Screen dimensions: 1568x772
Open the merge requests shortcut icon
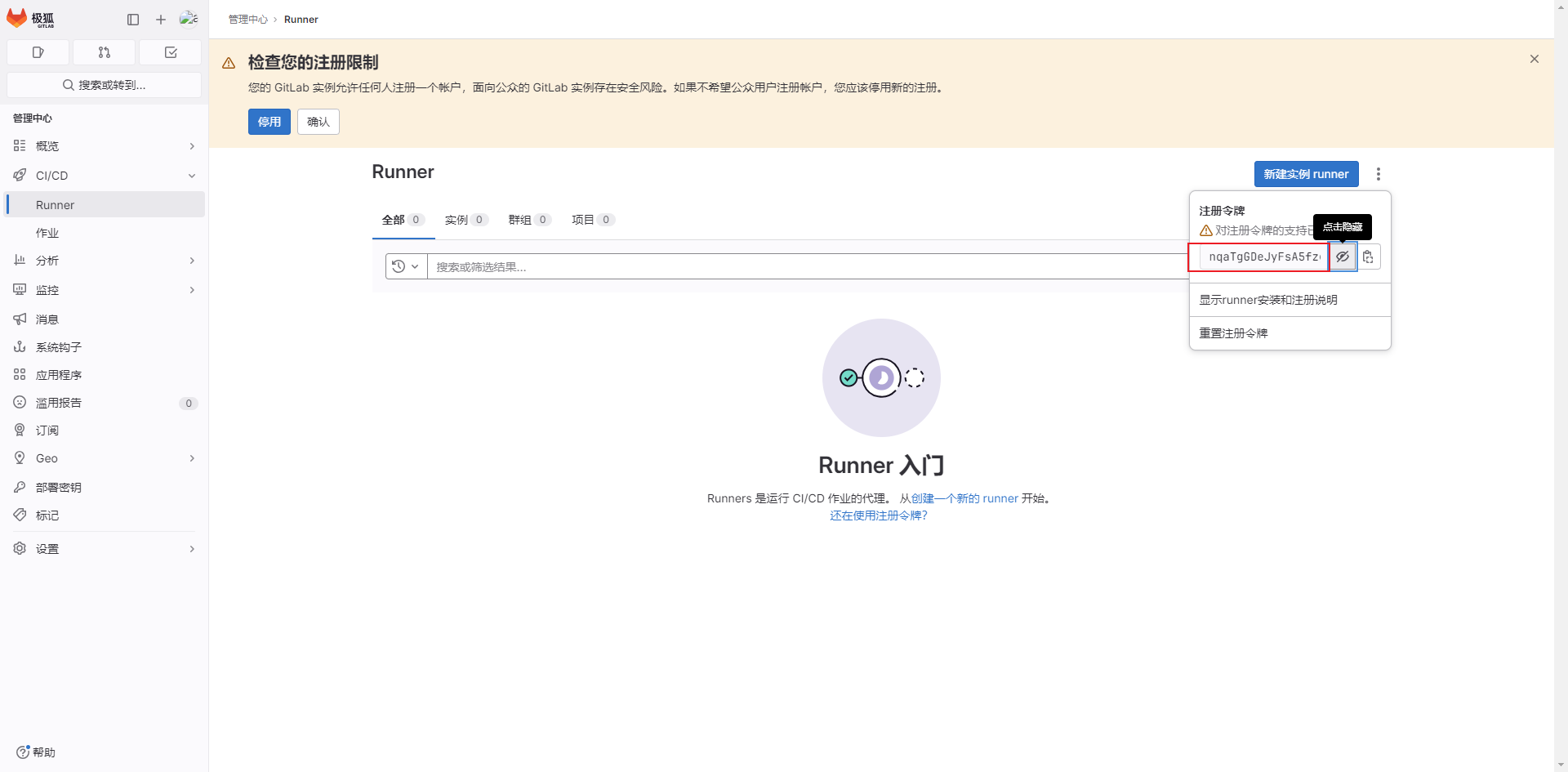pos(104,52)
